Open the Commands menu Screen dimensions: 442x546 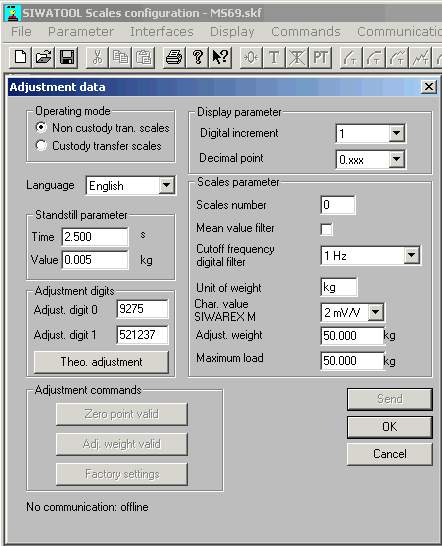tap(306, 32)
